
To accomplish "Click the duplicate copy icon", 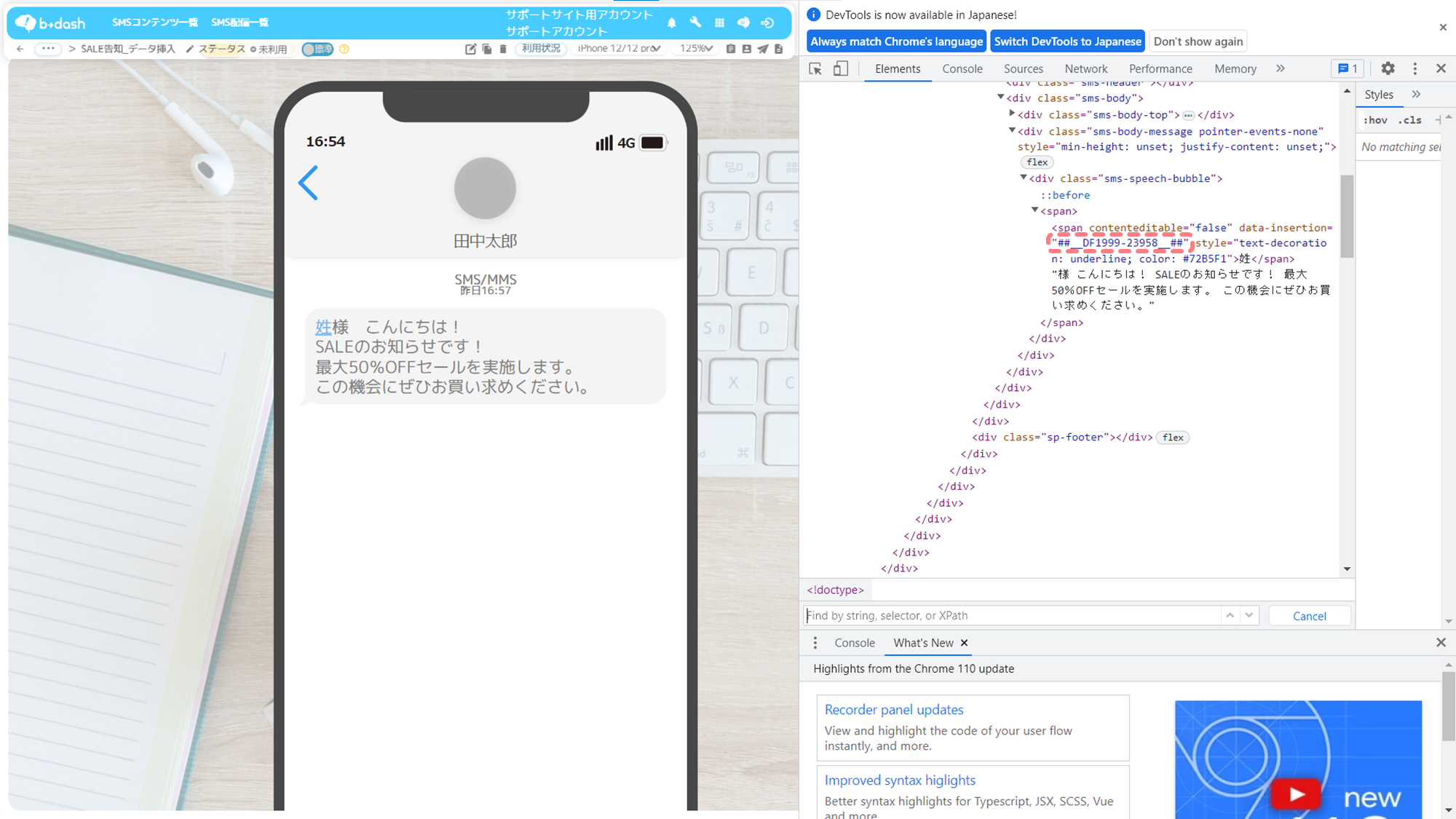I will click(487, 49).
